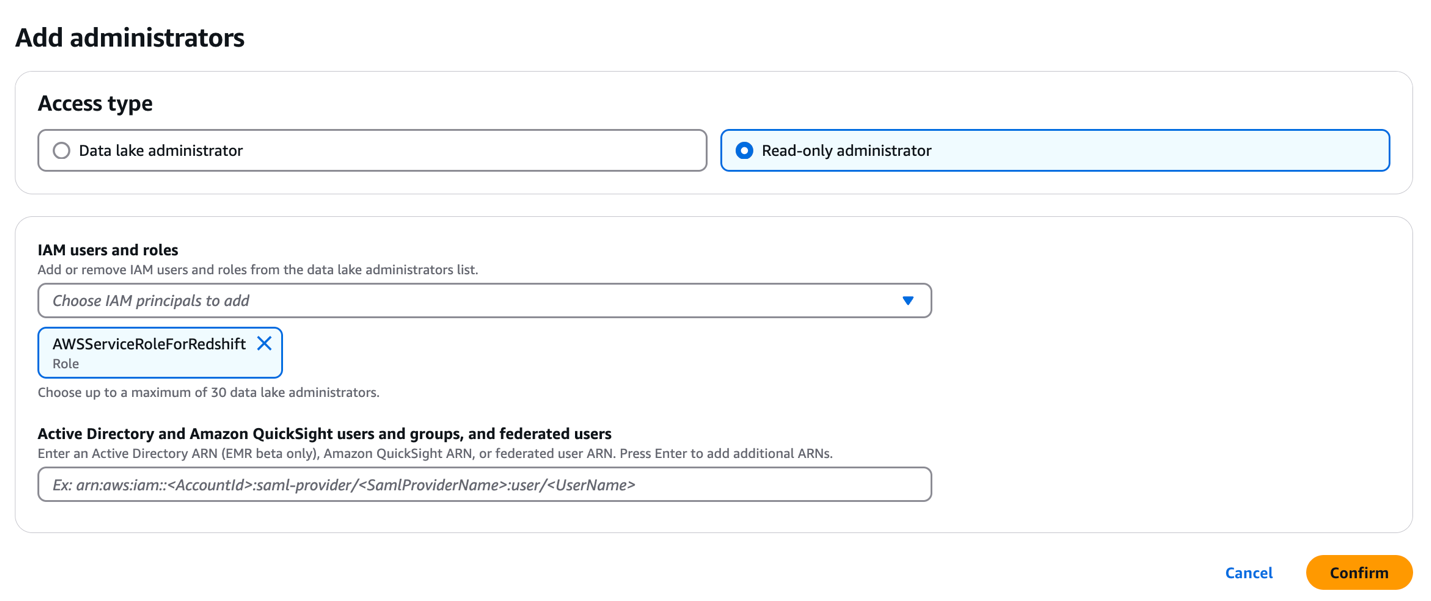Click the Read-only administrator label text

[x=846, y=151]
